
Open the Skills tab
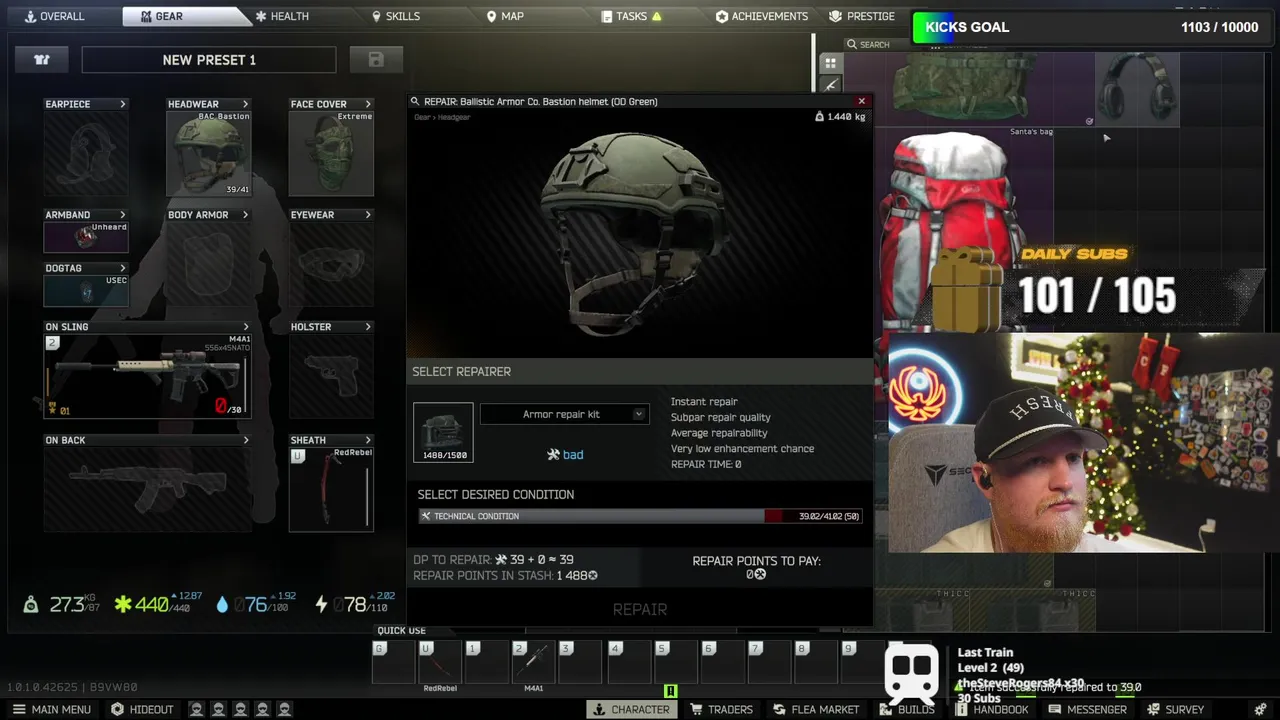tap(395, 16)
